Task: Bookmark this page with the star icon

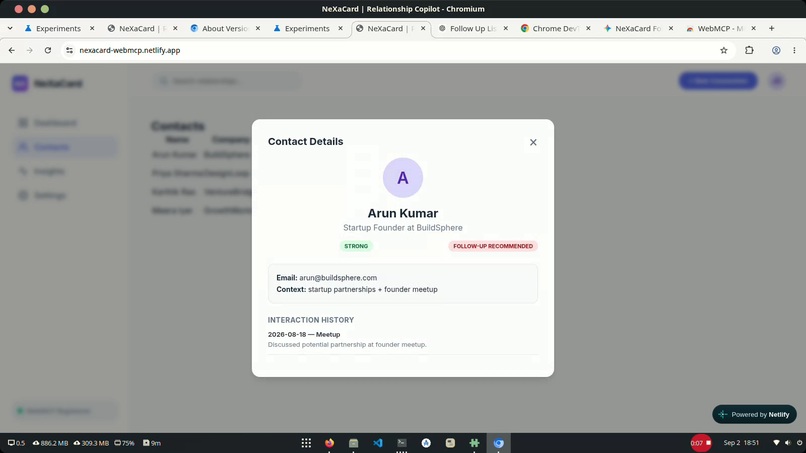Action: pos(724,50)
